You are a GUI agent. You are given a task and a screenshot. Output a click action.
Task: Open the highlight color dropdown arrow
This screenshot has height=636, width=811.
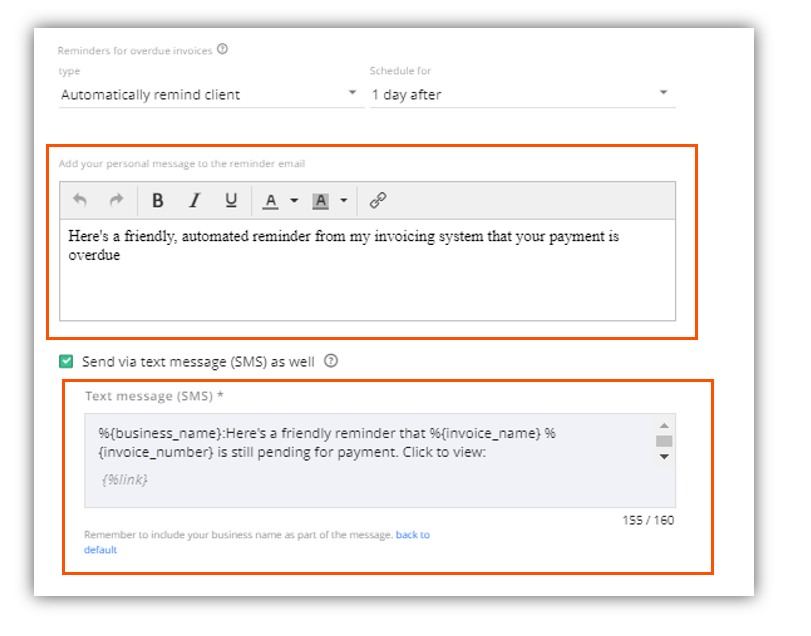coord(343,201)
